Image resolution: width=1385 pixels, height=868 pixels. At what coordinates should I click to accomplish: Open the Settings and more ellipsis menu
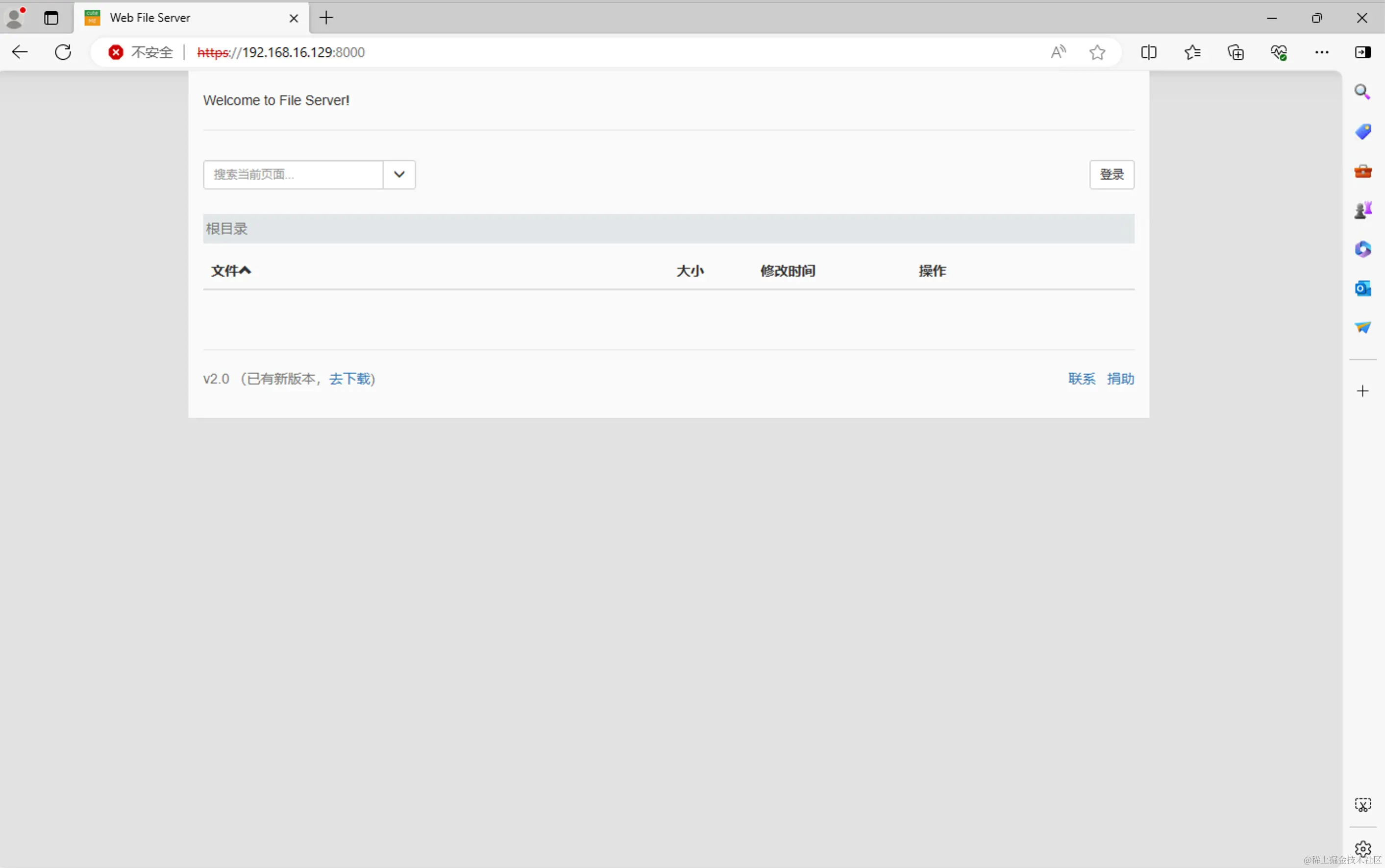pyautogui.click(x=1322, y=52)
